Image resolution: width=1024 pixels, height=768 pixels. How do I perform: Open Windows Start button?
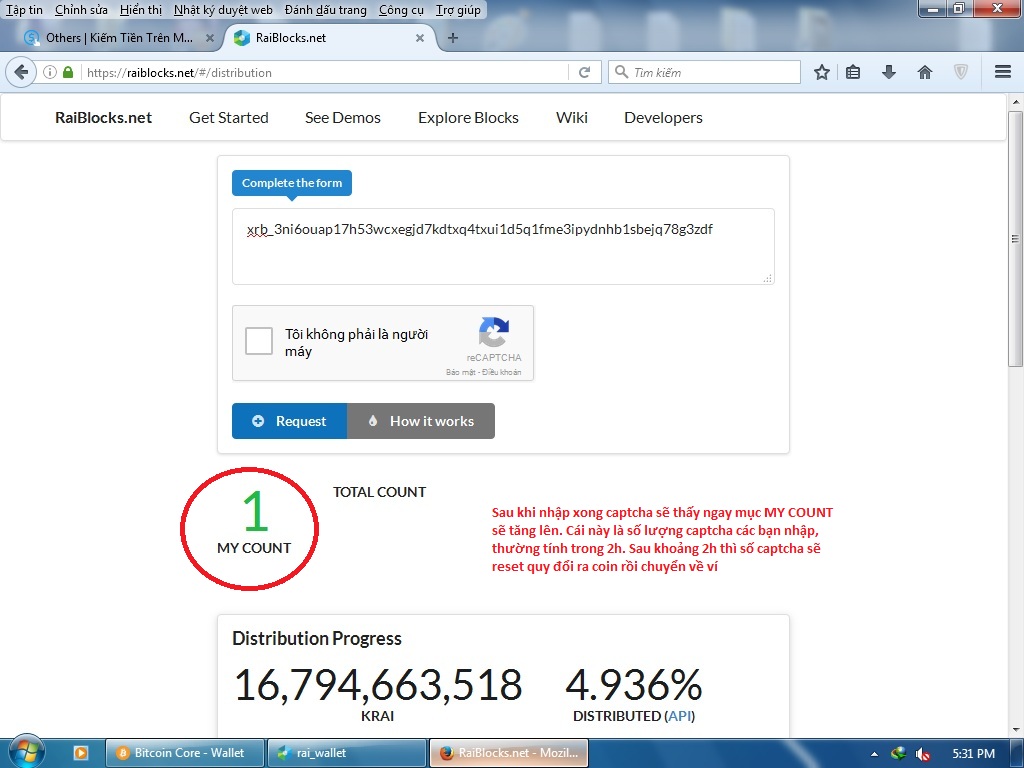(x=25, y=751)
